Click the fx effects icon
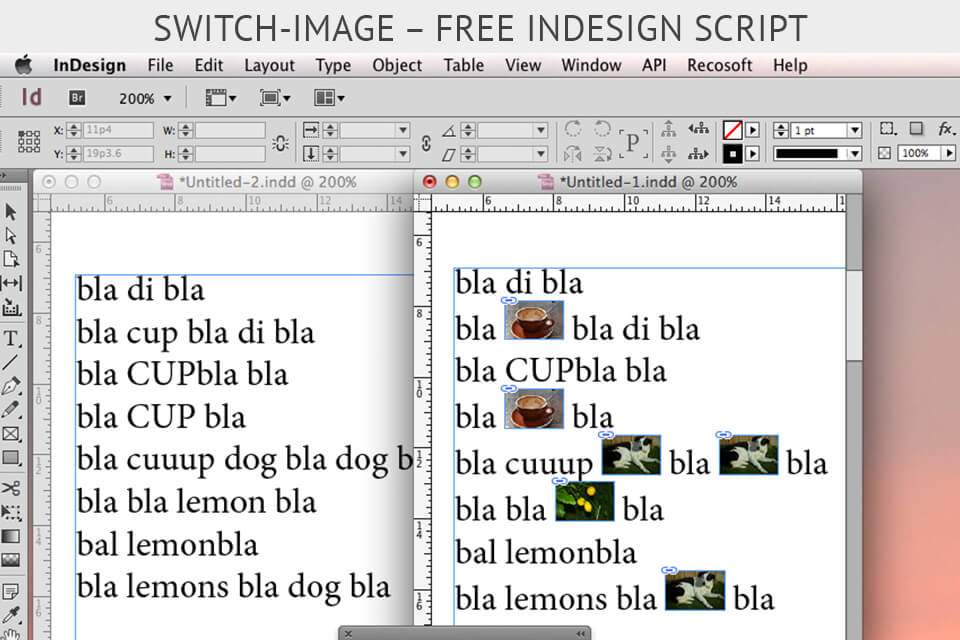 pyautogui.click(x=944, y=130)
